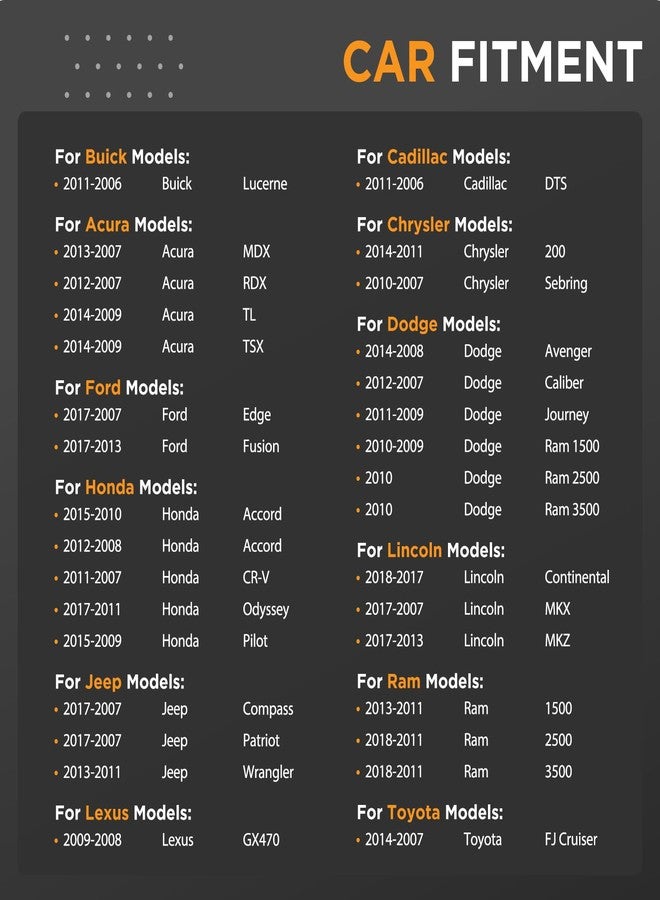Click the For Ram Models heading
Image resolution: width=660 pixels, height=900 pixels.
(420, 681)
